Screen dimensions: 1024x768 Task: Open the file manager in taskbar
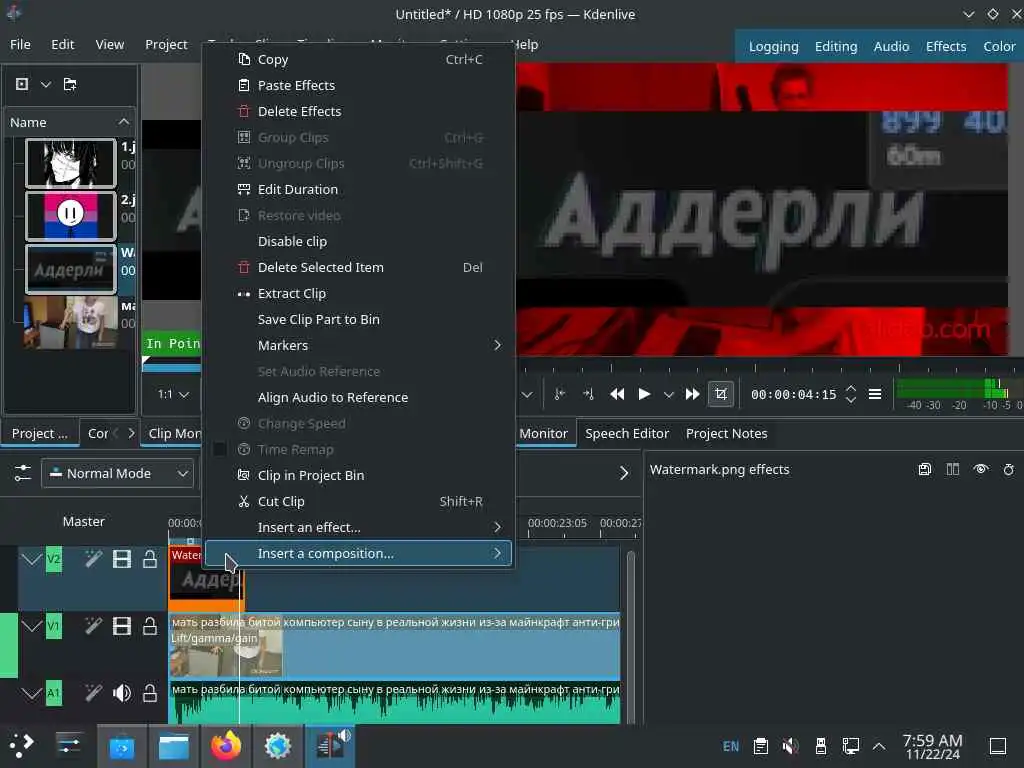[x=174, y=746]
